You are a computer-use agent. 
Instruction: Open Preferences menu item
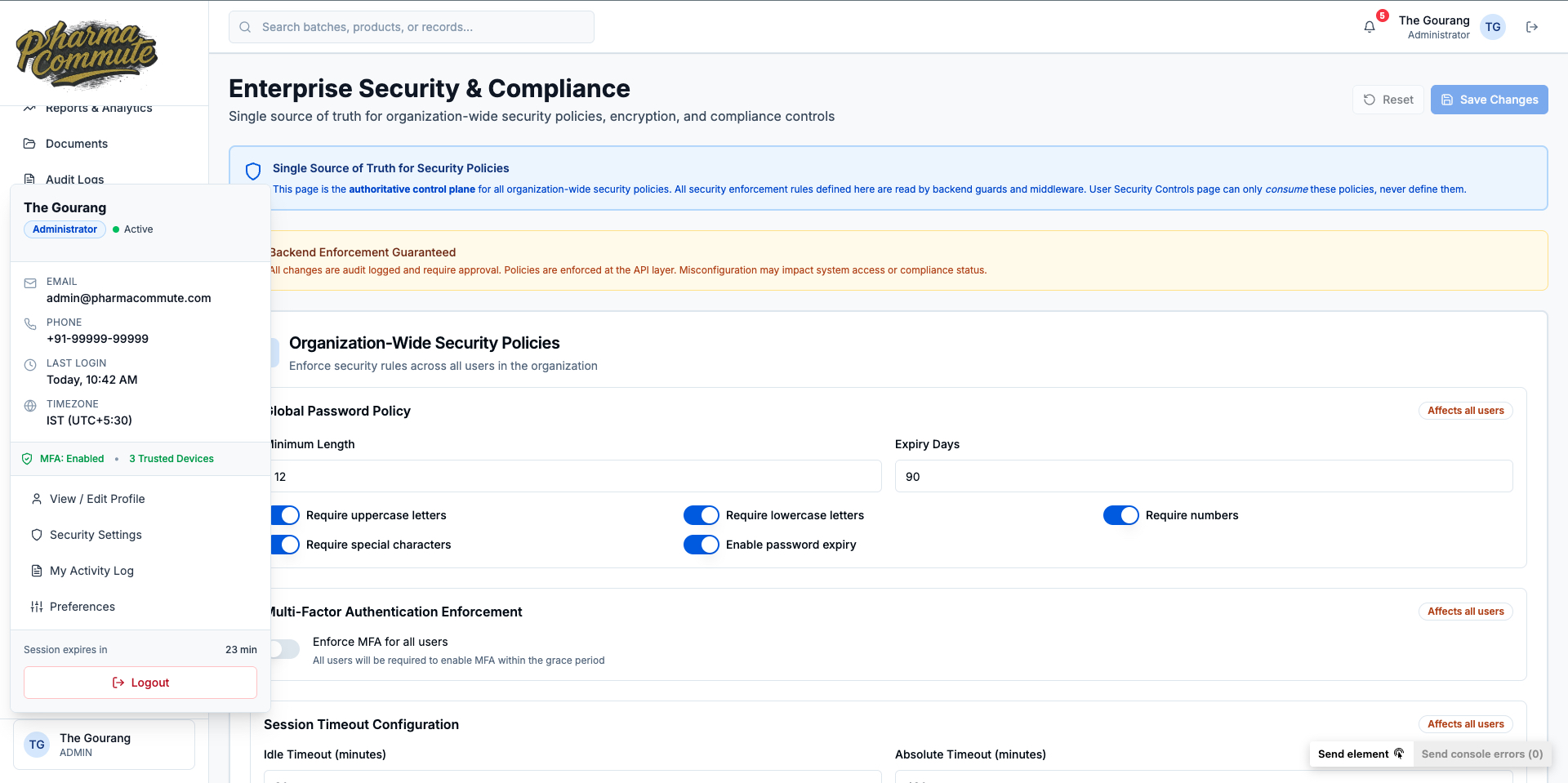pyautogui.click(x=140, y=607)
